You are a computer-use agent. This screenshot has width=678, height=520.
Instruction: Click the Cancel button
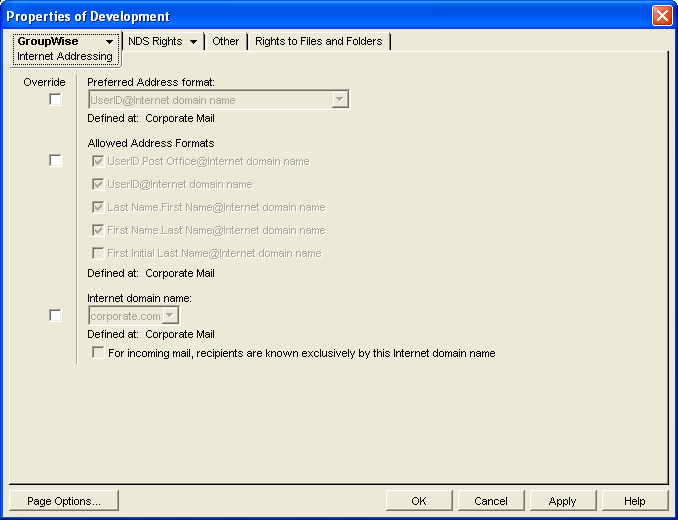point(491,501)
